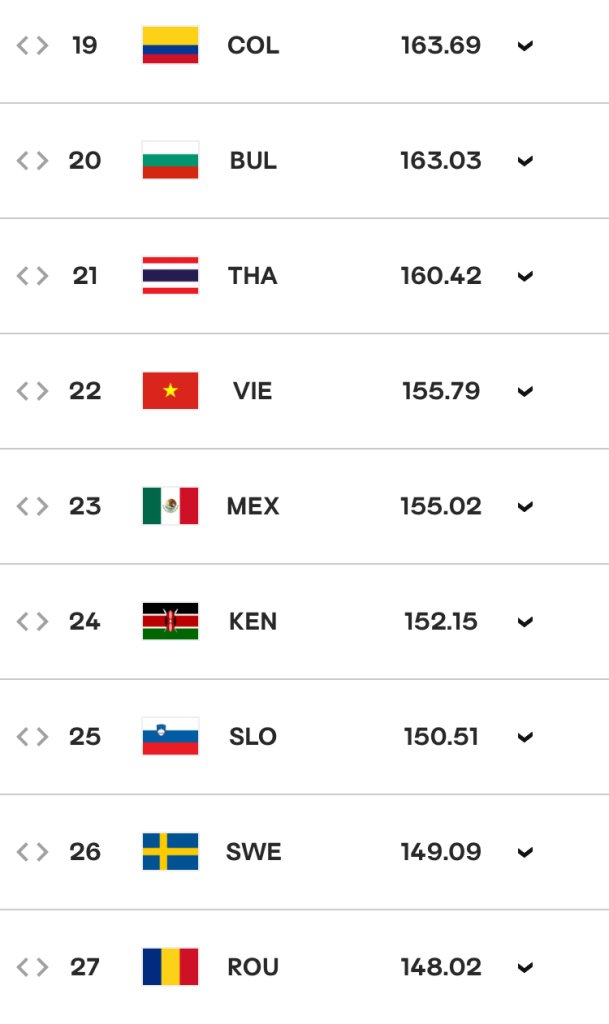Click the Kenya flag icon
Screen dimensions: 609x1024
click(170, 621)
